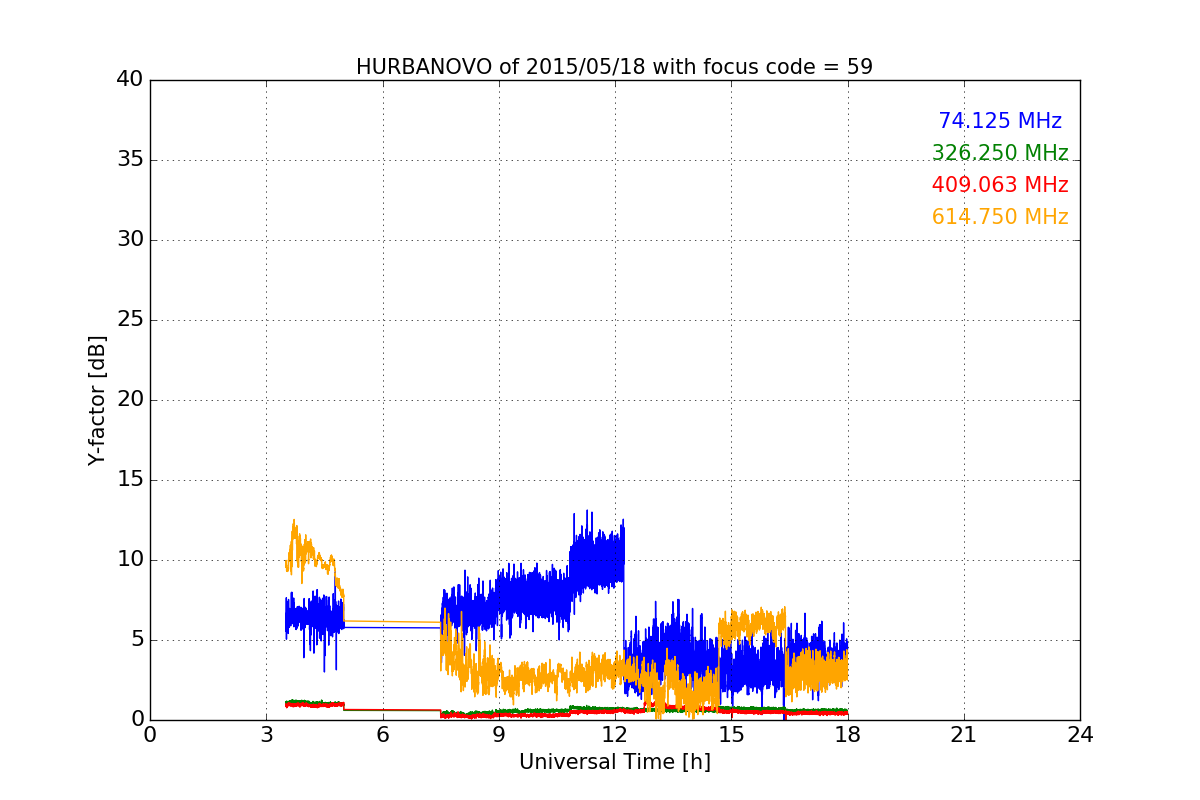Screen dimensions: 1200x800
Task: Click the y-axis tick label 20
Action: (130, 400)
